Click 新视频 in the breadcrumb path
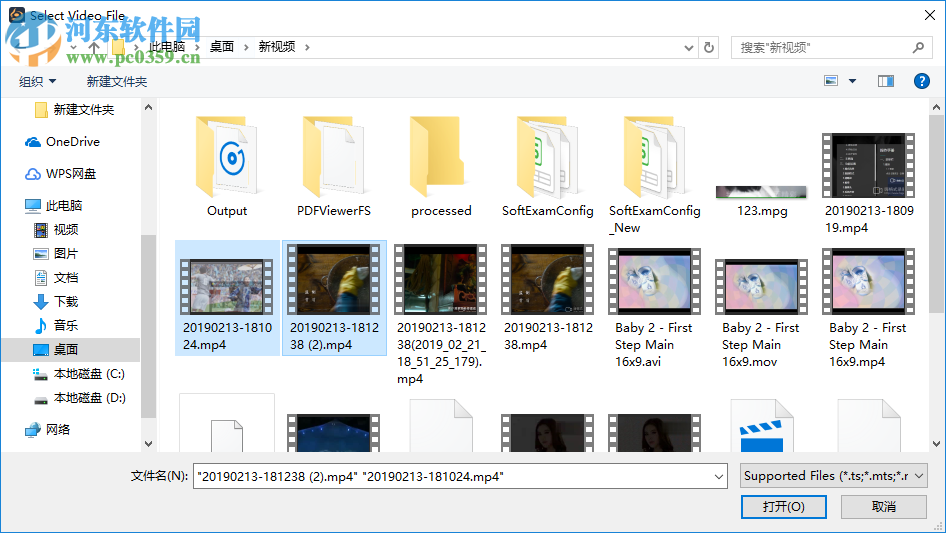Screen dimensions: 946x533 (277, 47)
